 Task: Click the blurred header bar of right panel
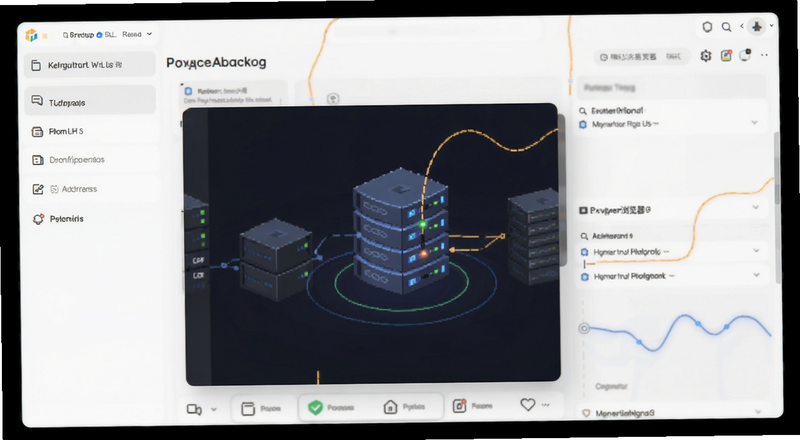pos(671,88)
